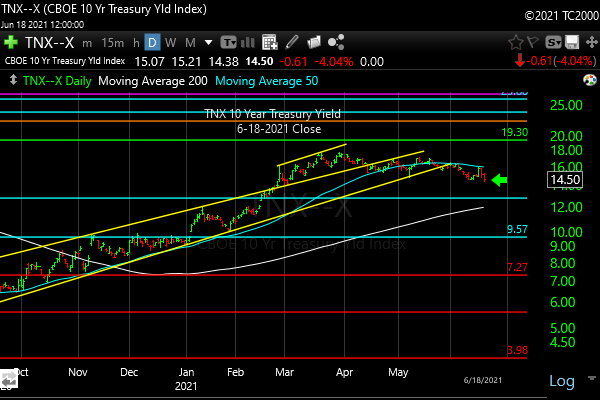Screen dimensions: 600x400
Task: Click the green plus add-symbol icon
Action: click(x=11, y=42)
